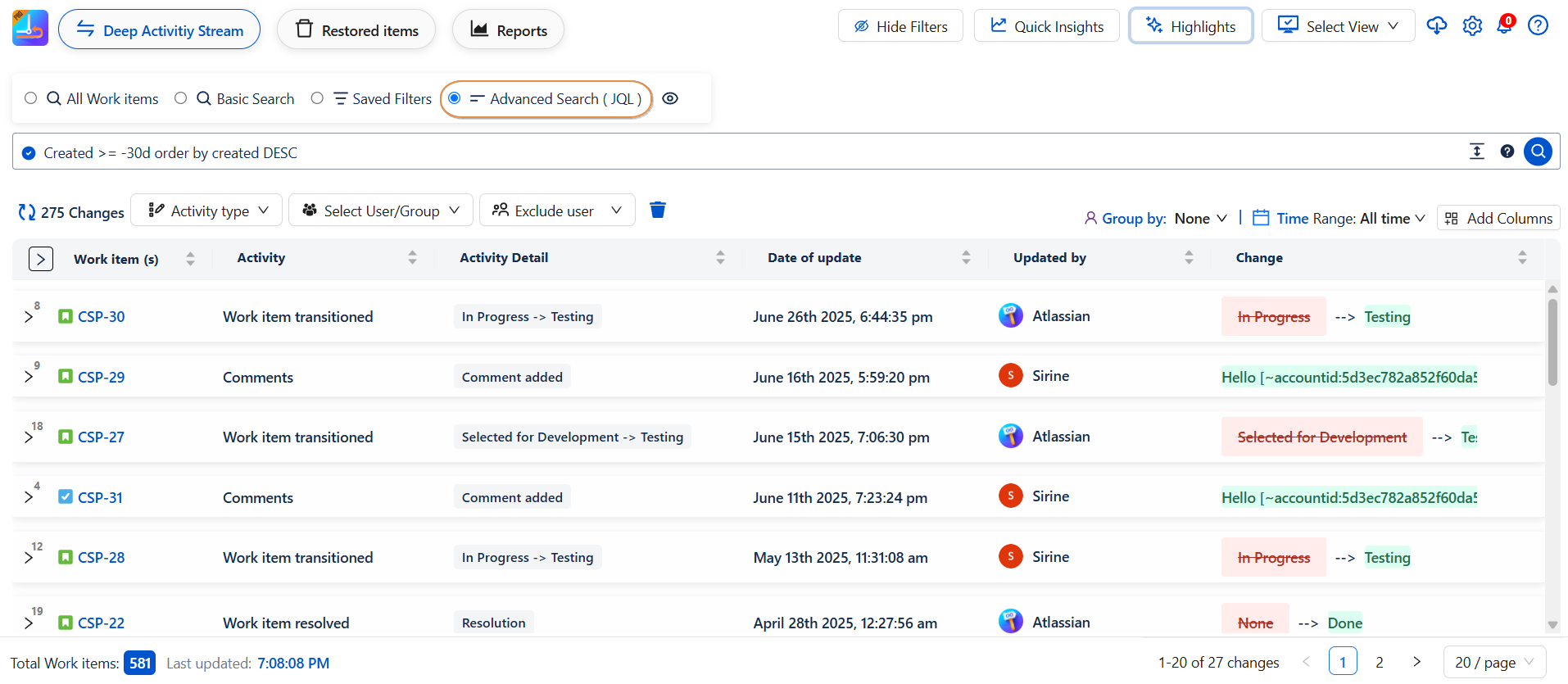1568x684 pixels.
Task: Open the settings gear icon
Action: pos(1472,26)
